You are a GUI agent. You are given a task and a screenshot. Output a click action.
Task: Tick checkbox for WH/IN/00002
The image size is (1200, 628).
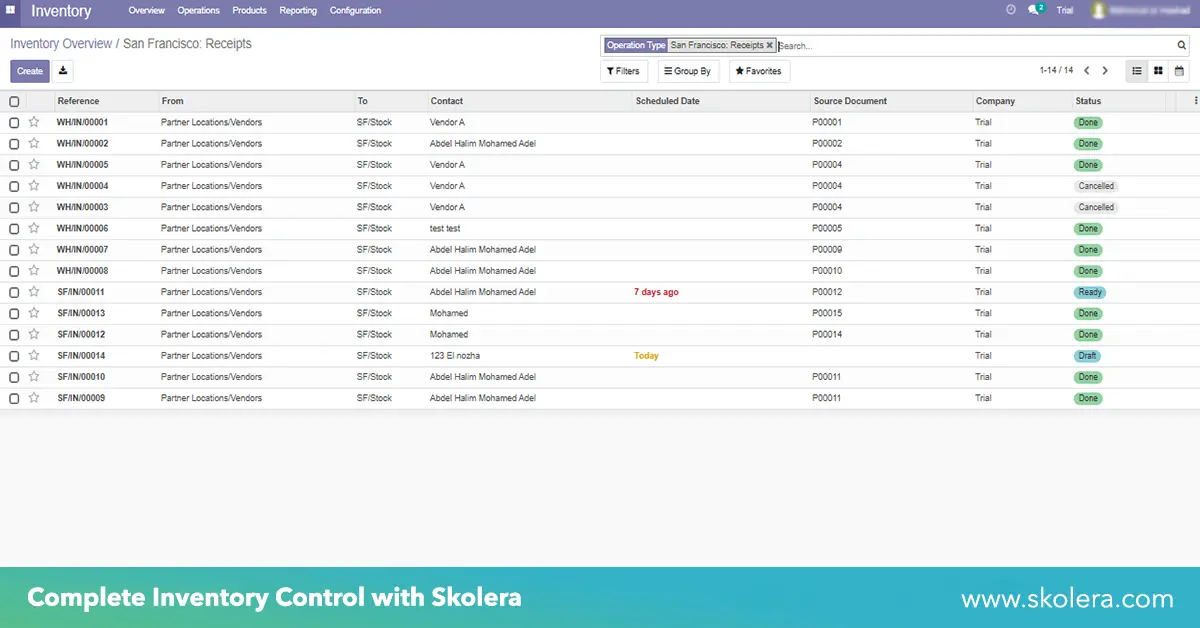pos(14,144)
